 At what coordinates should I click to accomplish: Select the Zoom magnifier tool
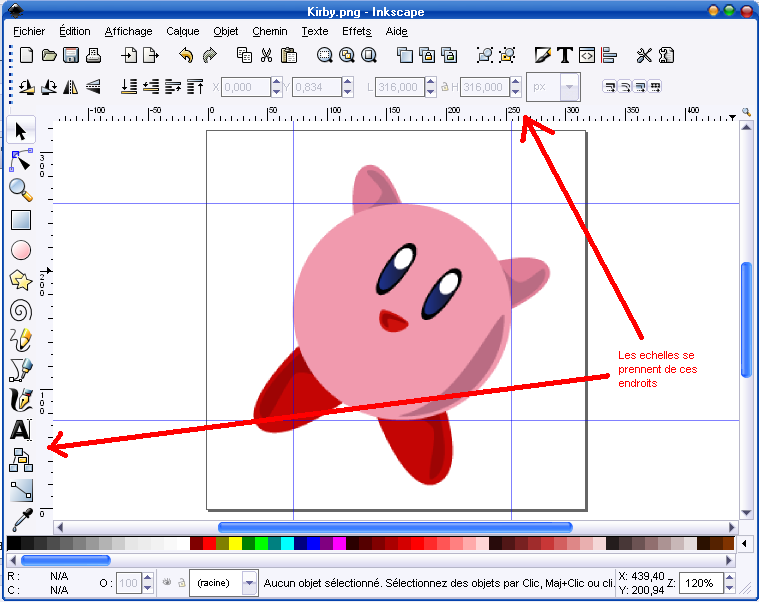point(21,190)
